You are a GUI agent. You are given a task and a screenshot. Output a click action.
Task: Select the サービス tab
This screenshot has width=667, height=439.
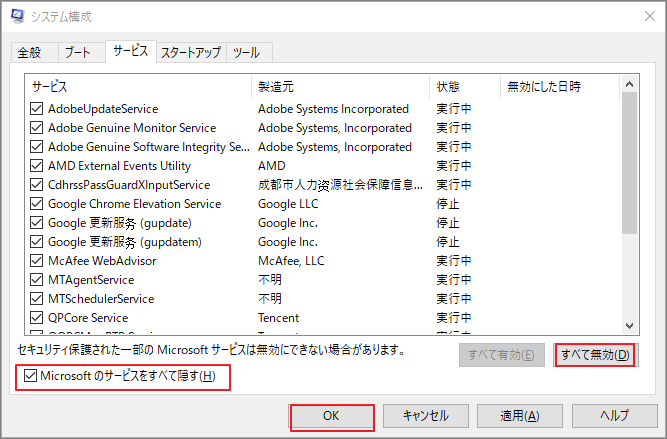point(131,51)
